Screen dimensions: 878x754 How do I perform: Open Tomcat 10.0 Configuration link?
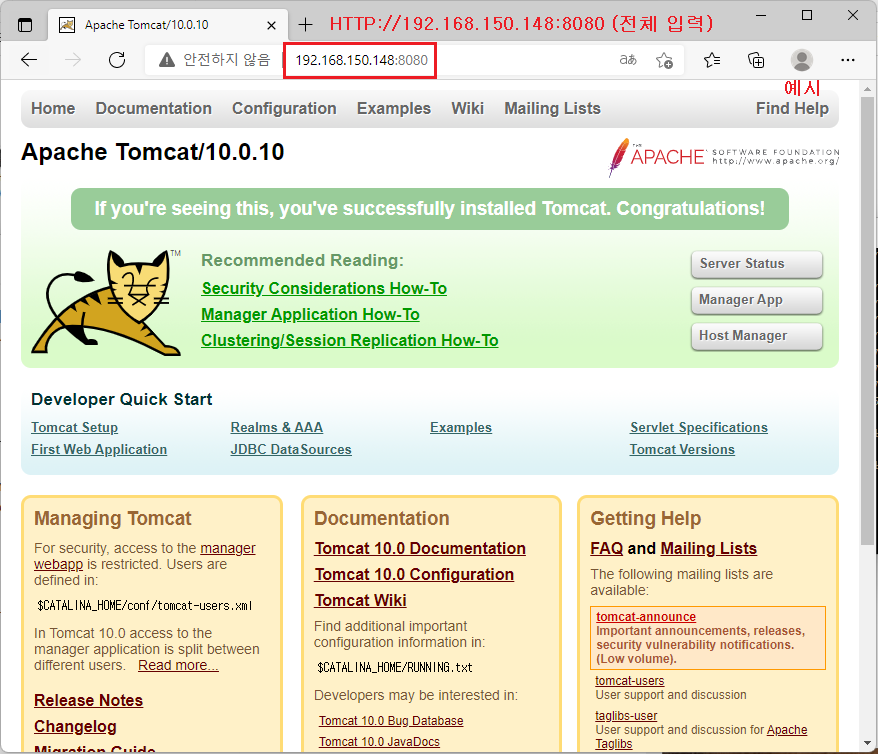(414, 575)
